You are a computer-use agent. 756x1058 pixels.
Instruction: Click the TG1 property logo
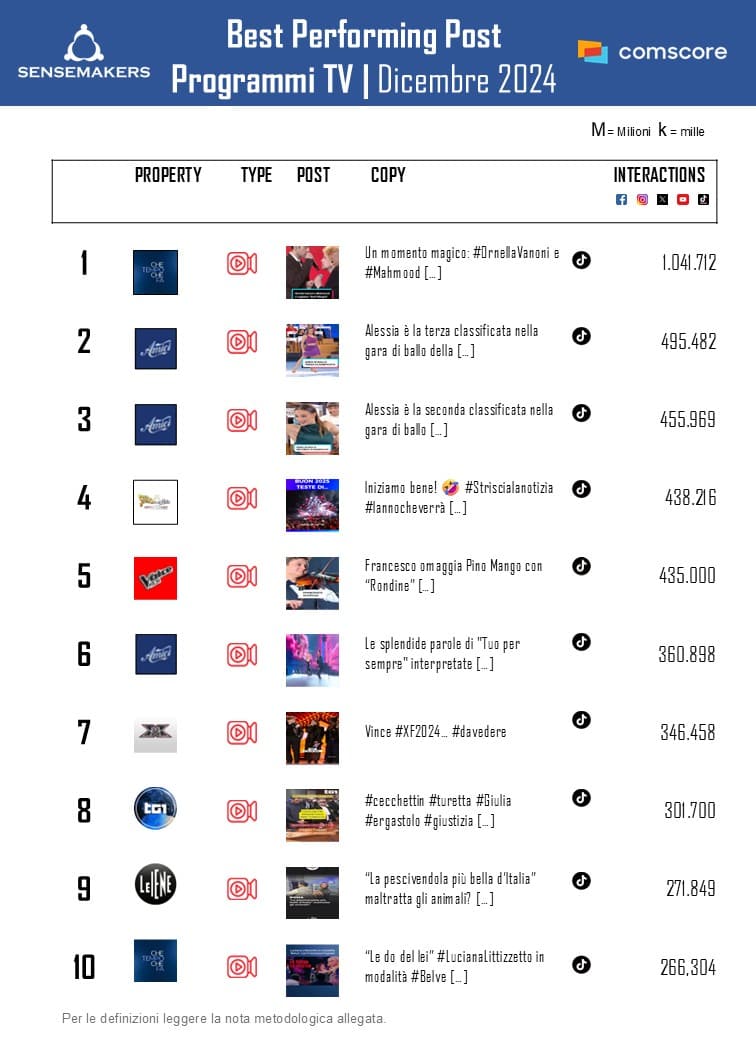[155, 809]
